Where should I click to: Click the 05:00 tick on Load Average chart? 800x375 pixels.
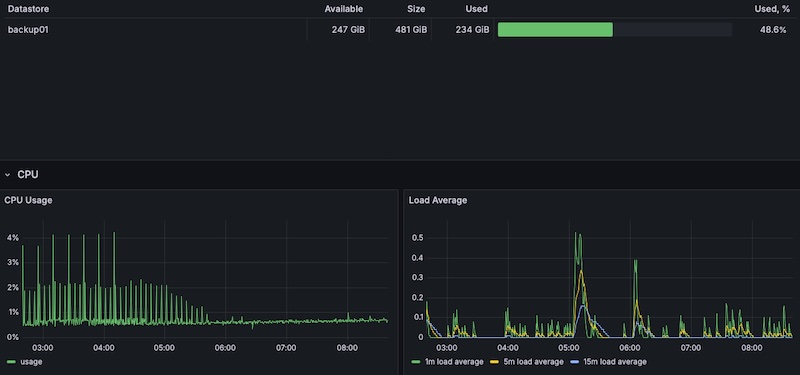569,348
